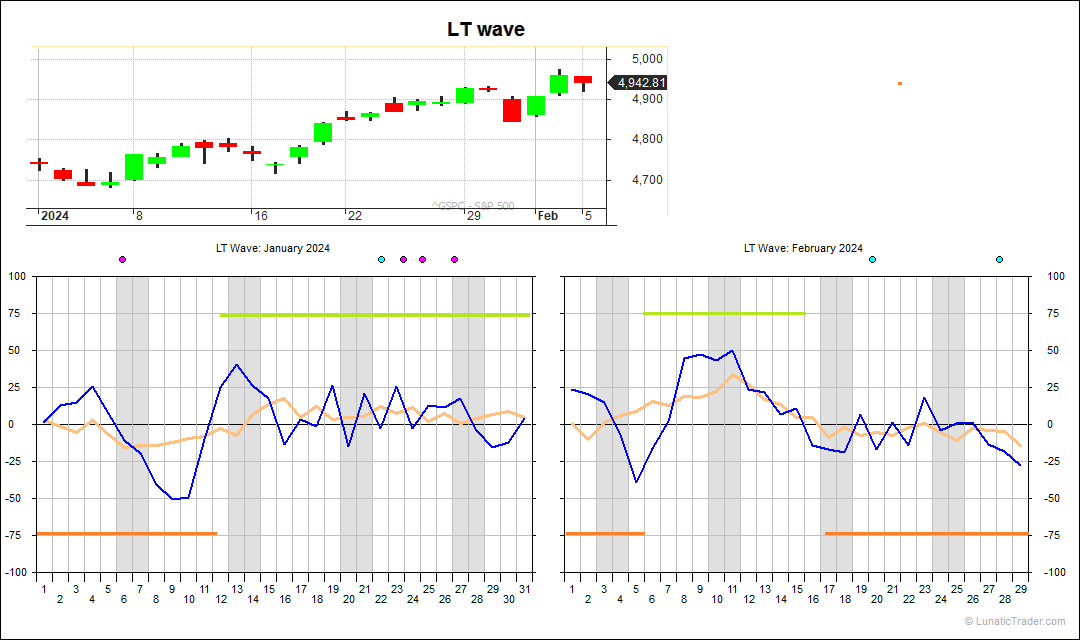Click the magenta marker above January 6

[122, 258]
